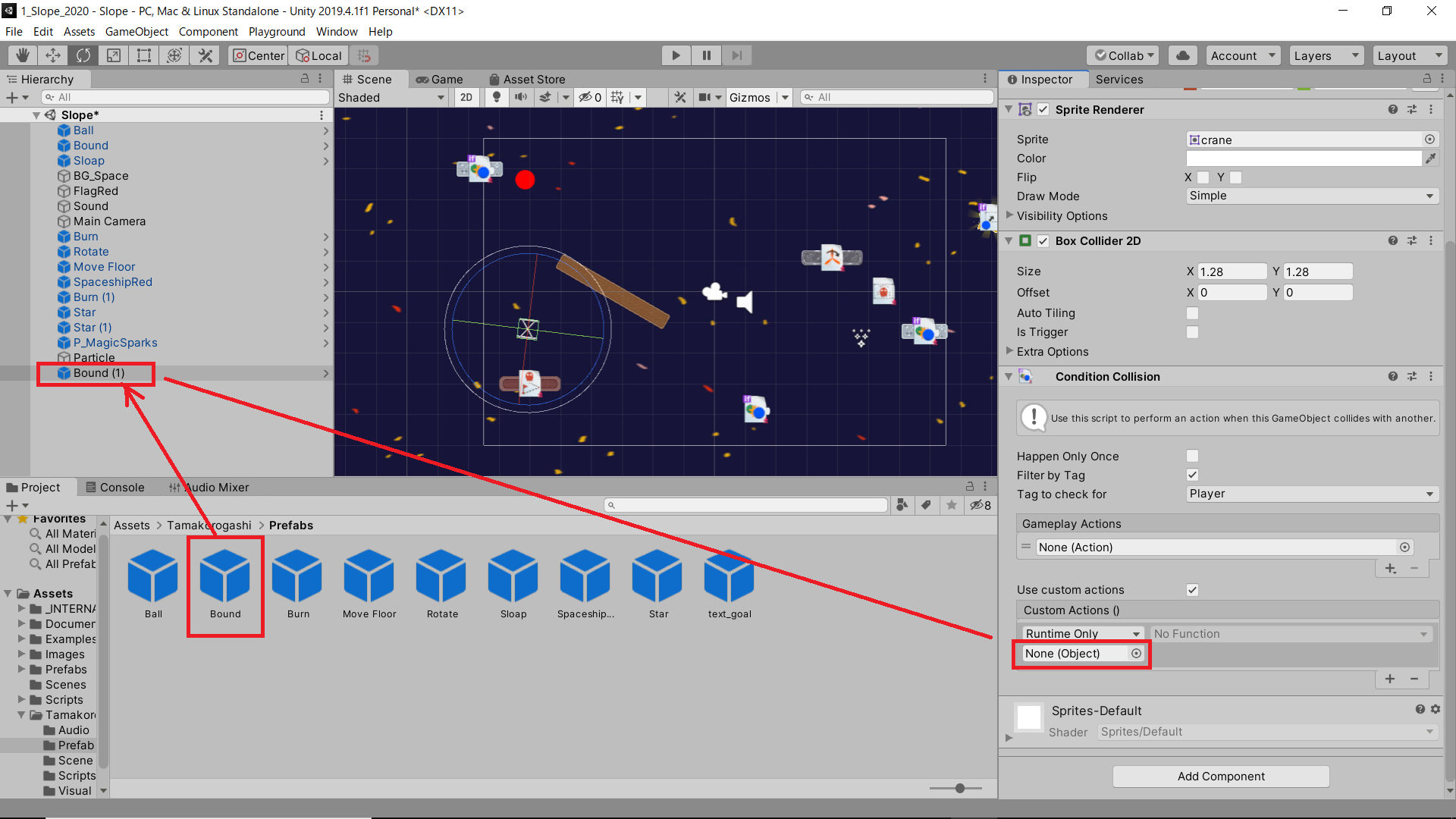Viewport: 1456px width, 819px height.
Task: Select the Scale tool
Action: (x=114, y=55)
